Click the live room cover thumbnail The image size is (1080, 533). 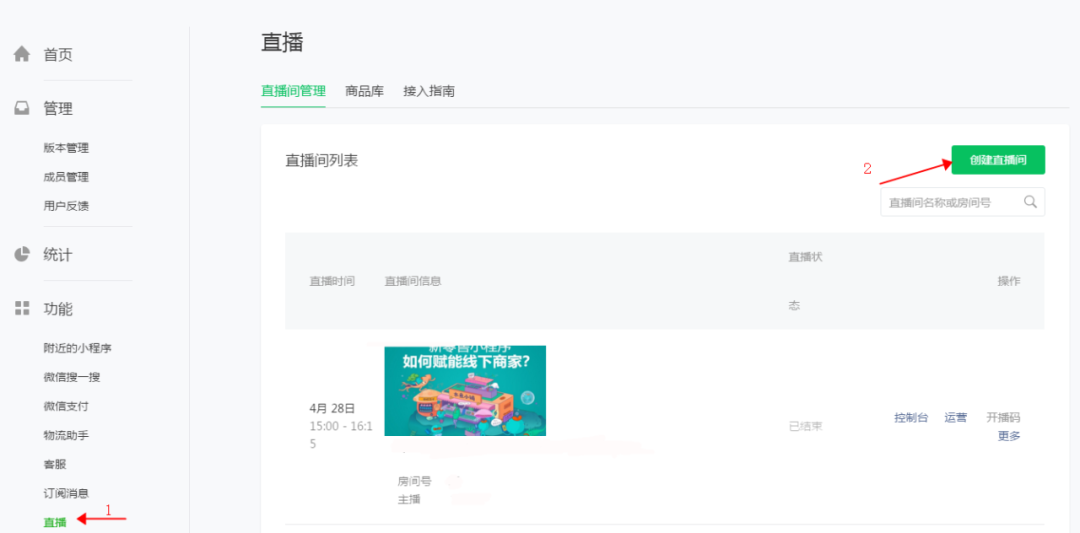pyautogui.click(x=465, y=391)
